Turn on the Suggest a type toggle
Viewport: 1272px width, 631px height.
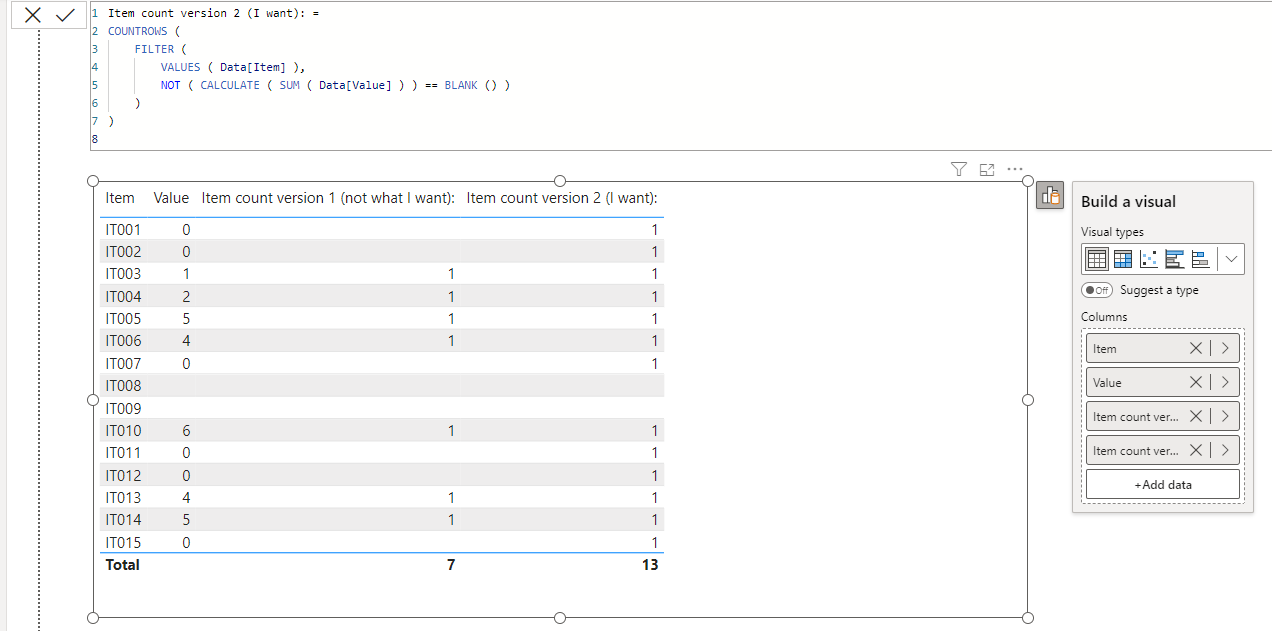pos(1097,290)
